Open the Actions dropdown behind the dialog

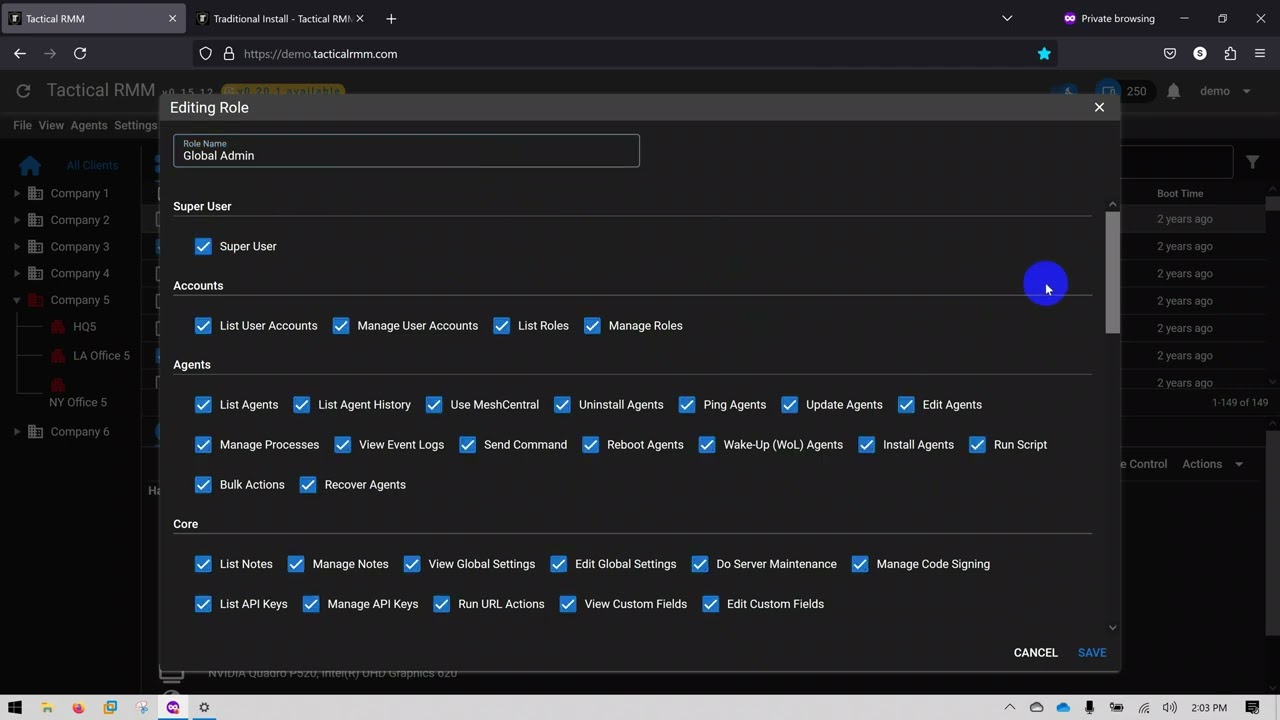coord(1212,464)
